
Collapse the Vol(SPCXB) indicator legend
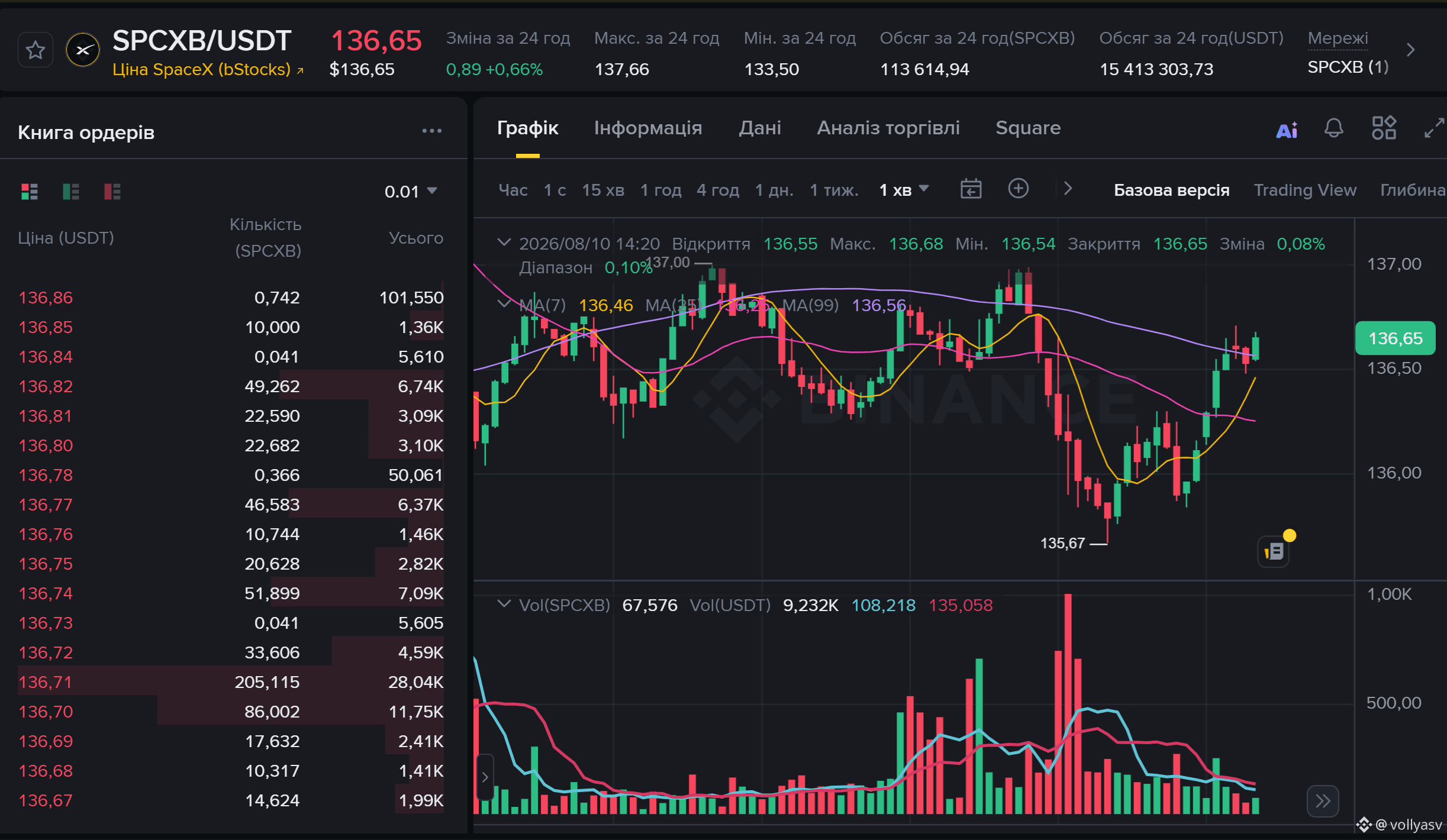[504, 604]
